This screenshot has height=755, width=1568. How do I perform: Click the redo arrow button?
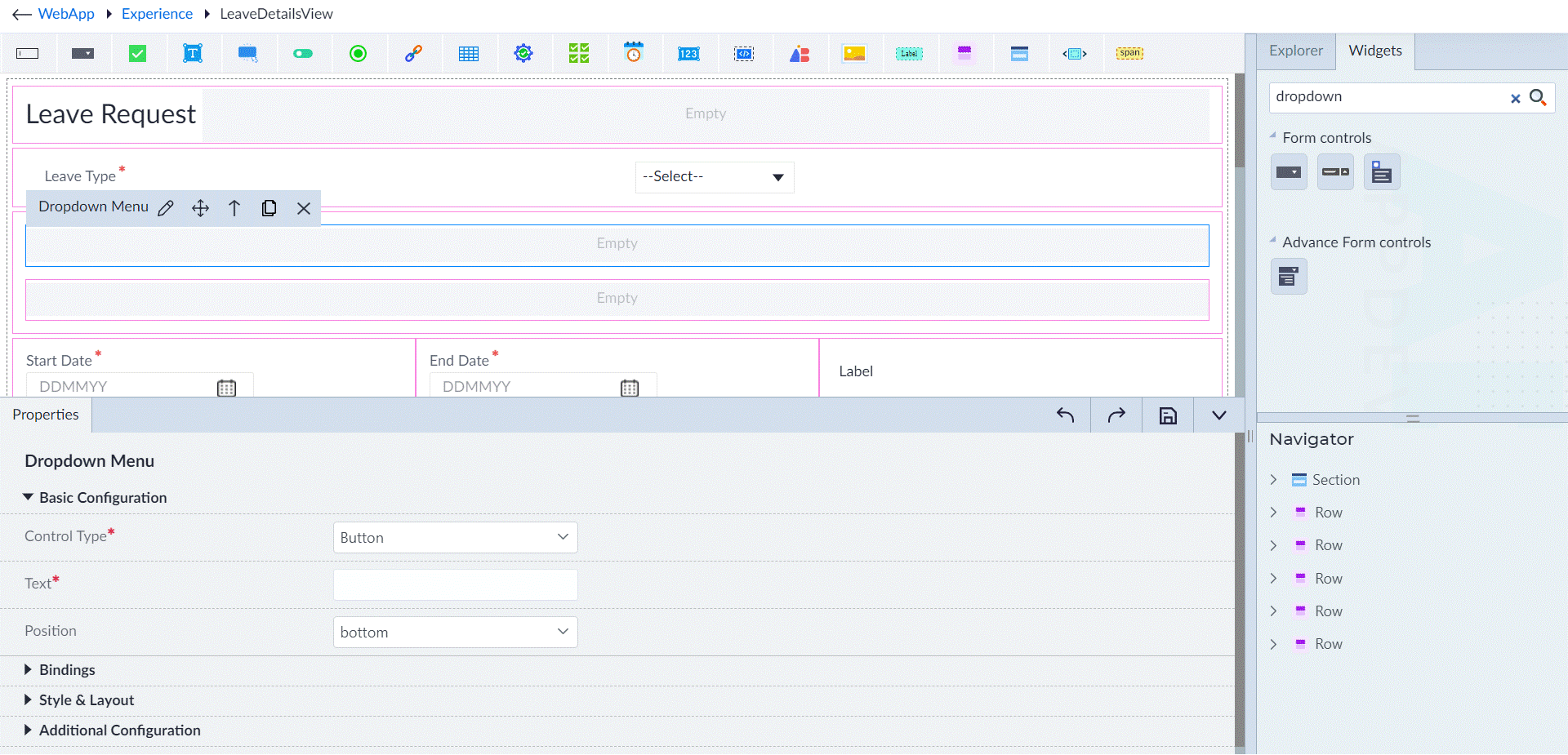click(x=1116, y=415)
